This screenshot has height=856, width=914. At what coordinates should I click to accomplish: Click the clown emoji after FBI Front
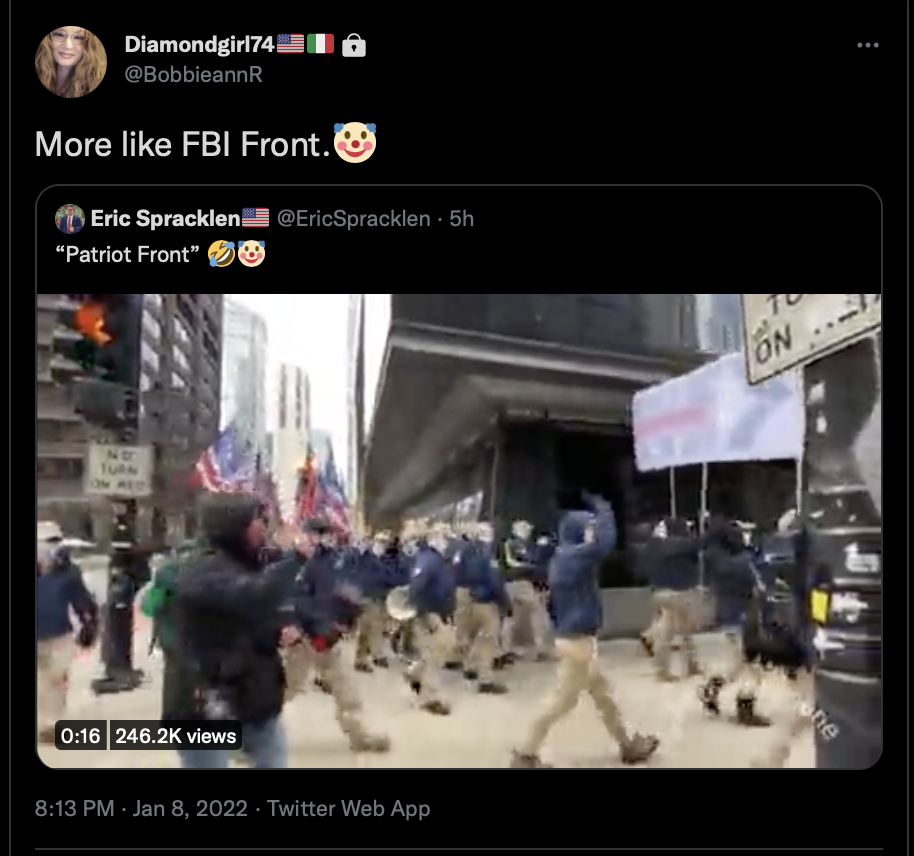355,143
